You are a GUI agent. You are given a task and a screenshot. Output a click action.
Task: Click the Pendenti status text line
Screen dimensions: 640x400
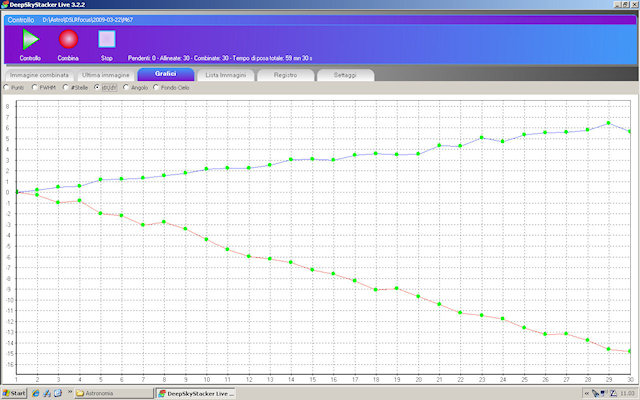tap(220, 58)
